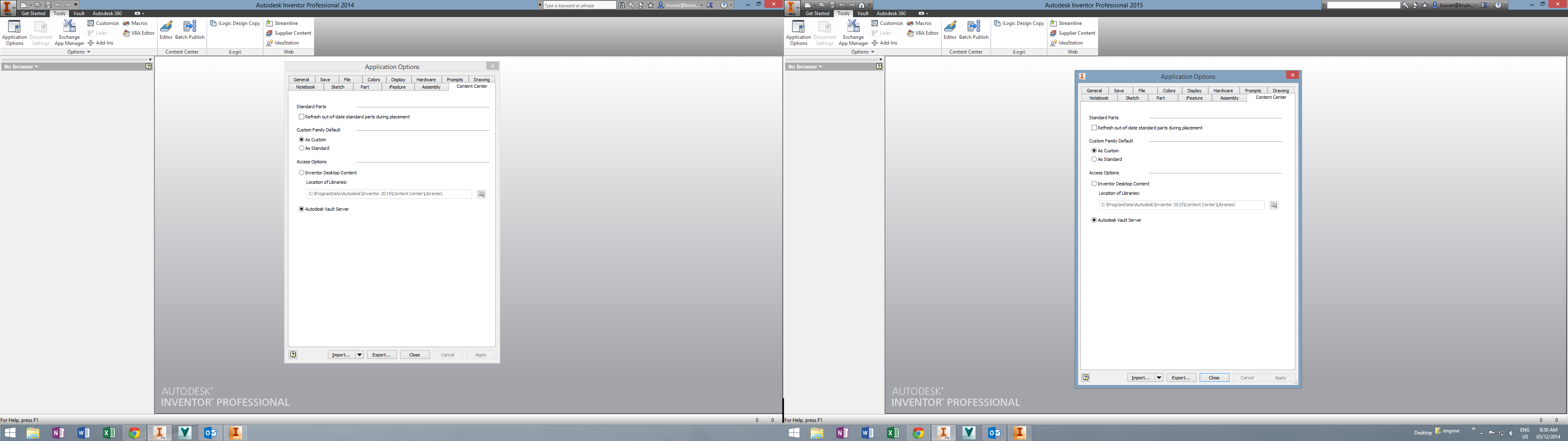Click Export button in the 2014 dialog

pos(382,354)
